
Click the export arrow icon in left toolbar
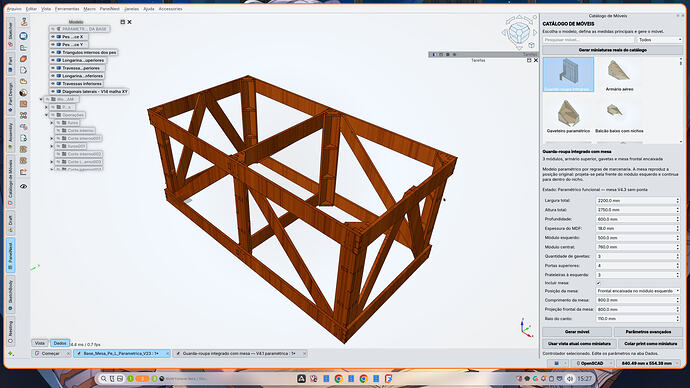tap(24, 172)
